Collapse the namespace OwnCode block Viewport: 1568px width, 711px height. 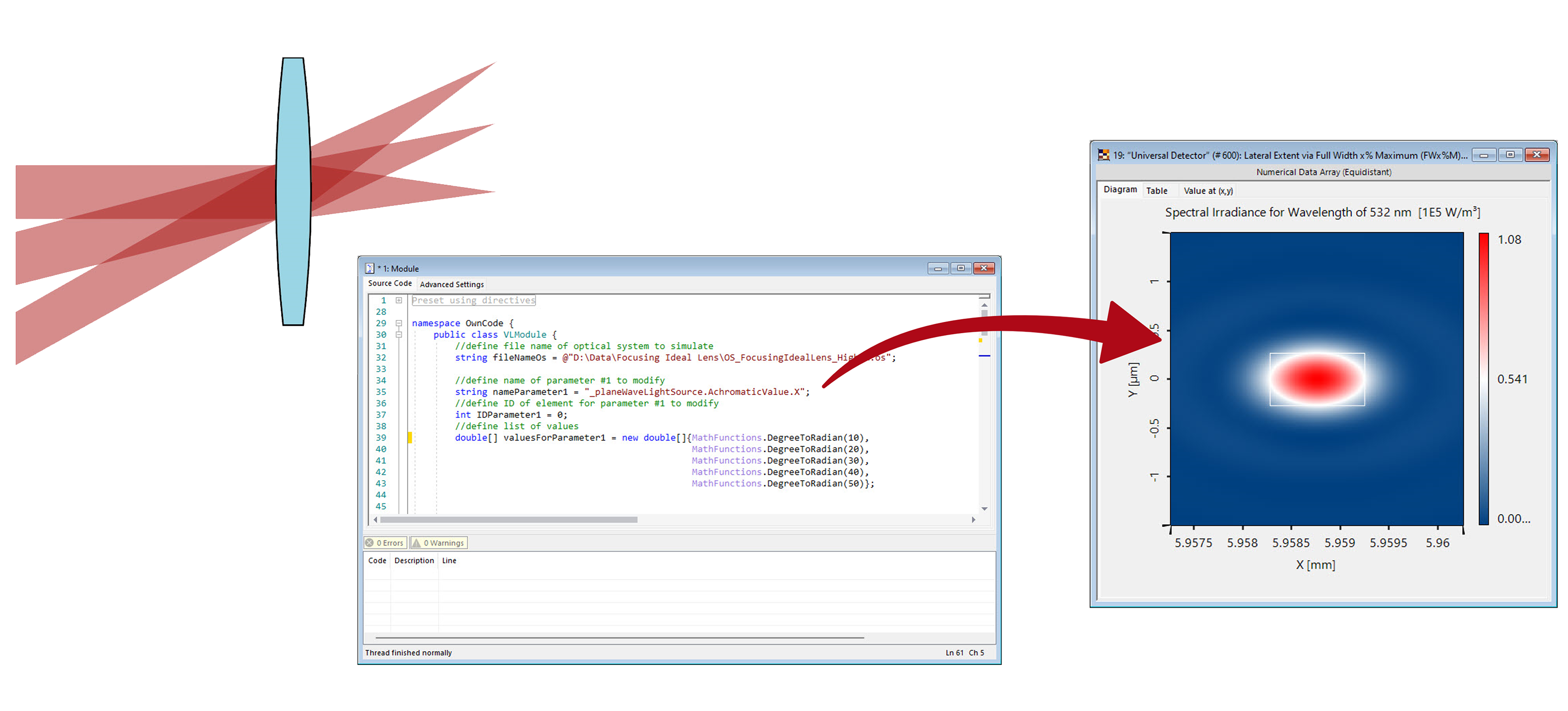399,323
